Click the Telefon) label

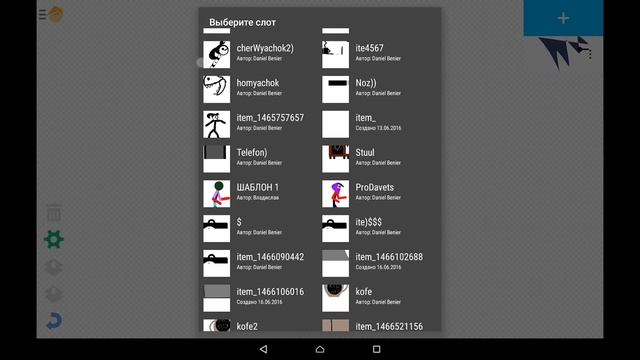coord(252,152)
